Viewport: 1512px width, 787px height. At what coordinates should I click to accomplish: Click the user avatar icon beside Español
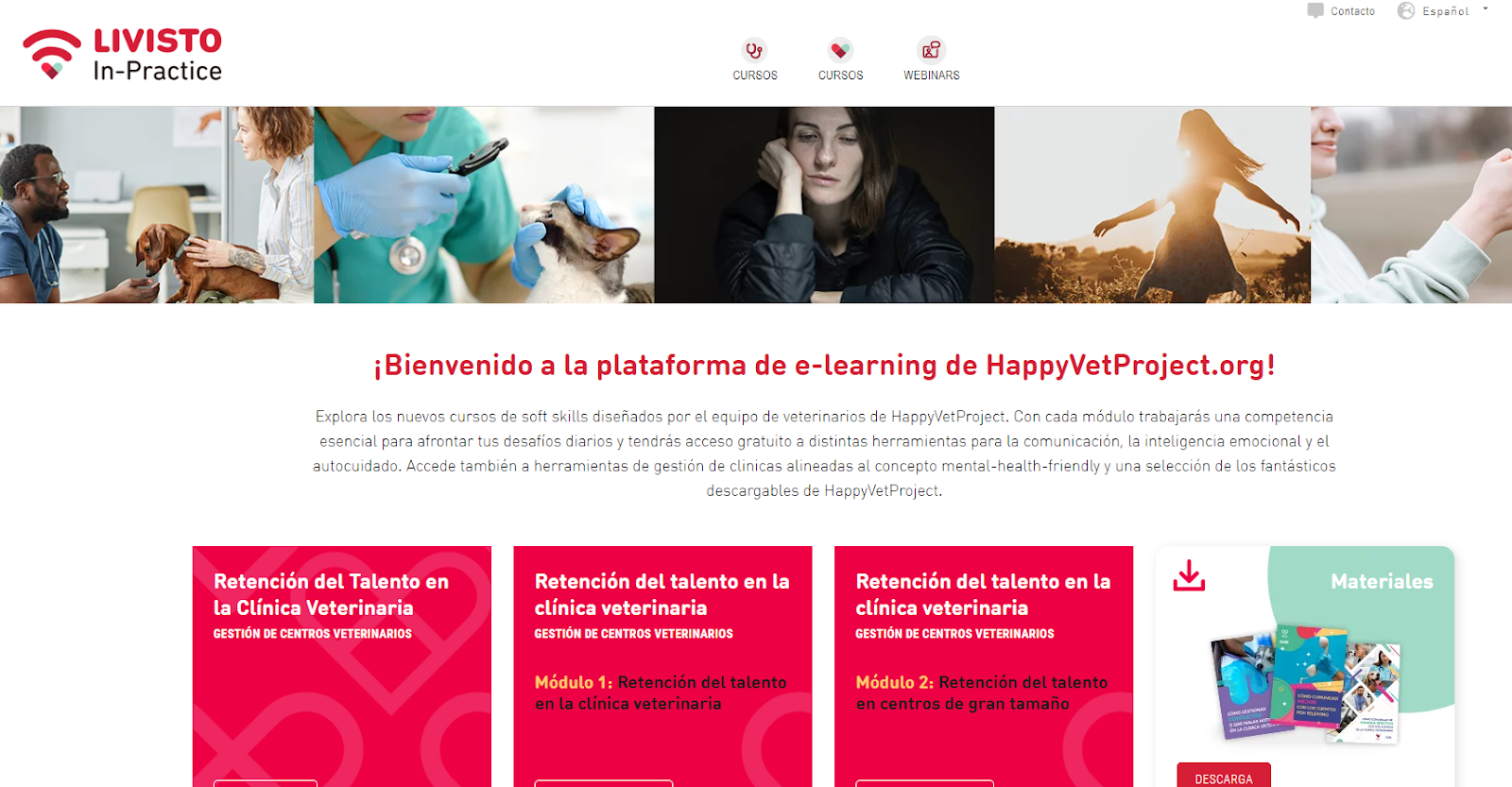[x=1406, y=10]
